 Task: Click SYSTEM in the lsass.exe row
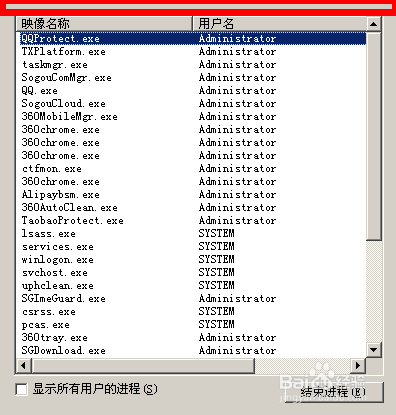pyautogui.click(x=217, y=234)
